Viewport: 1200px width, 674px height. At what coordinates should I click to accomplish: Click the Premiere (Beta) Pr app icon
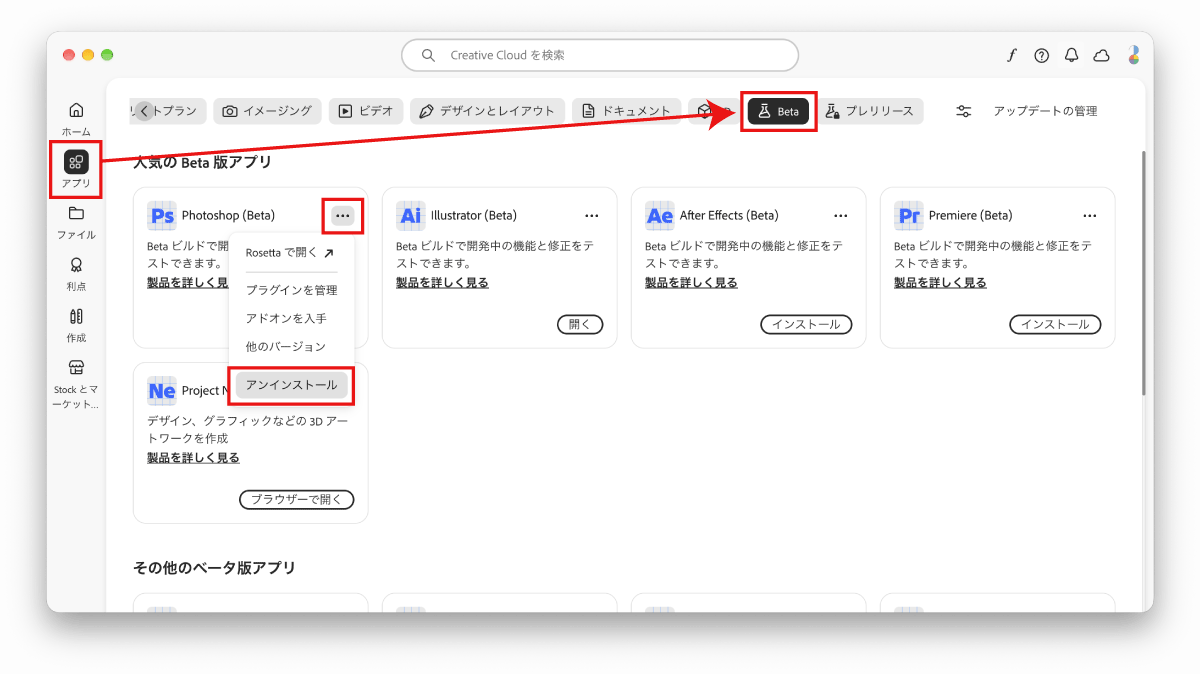[908, 215]
